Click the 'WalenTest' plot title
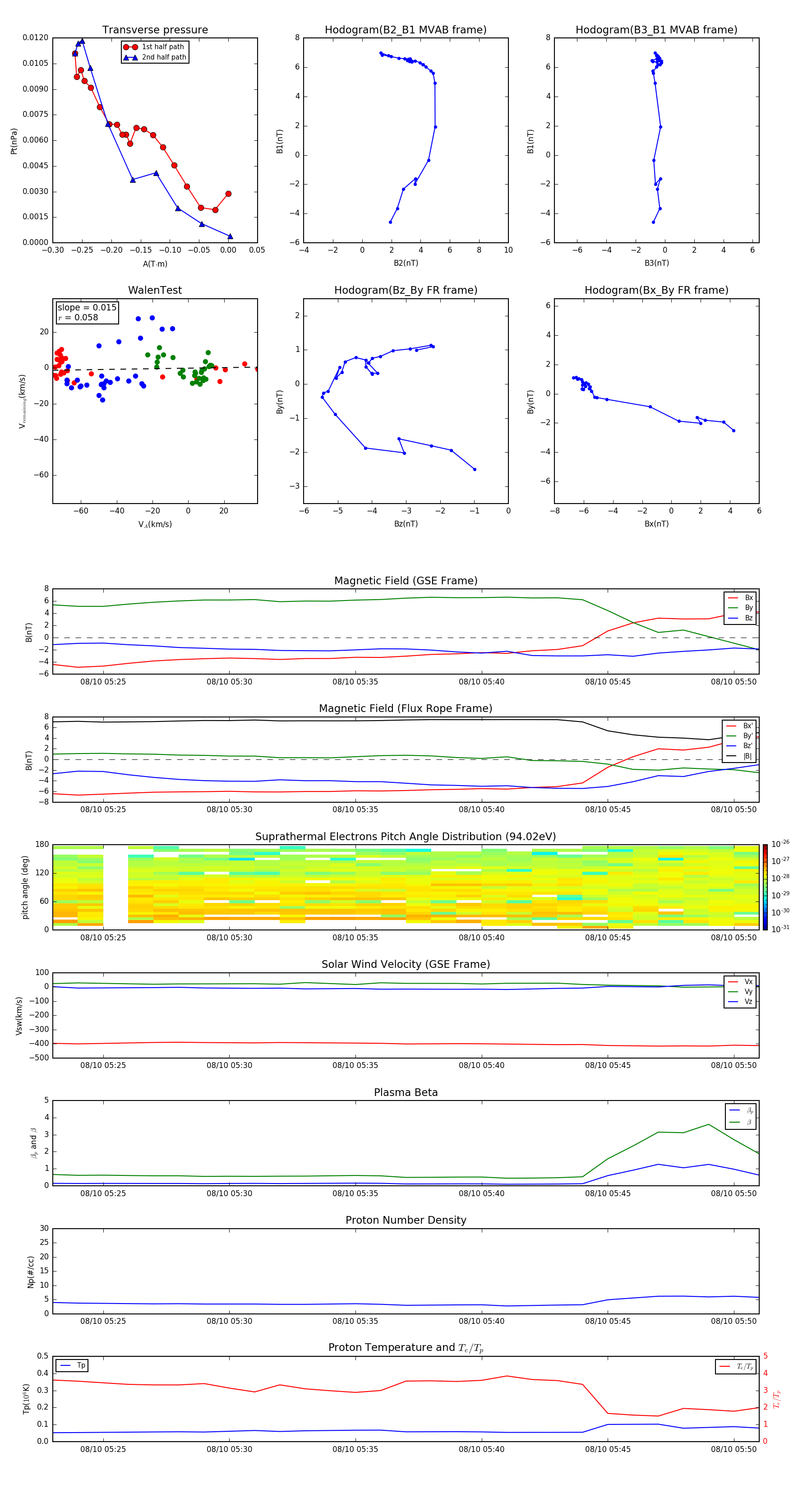The image size is (812, 1489). [155, 290]
